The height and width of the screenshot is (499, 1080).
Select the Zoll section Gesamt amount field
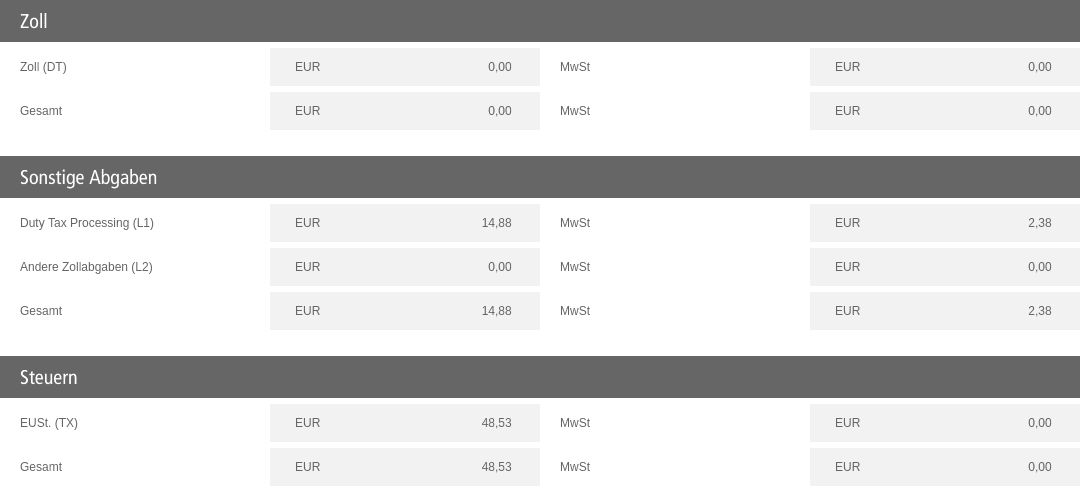point(405,111)
